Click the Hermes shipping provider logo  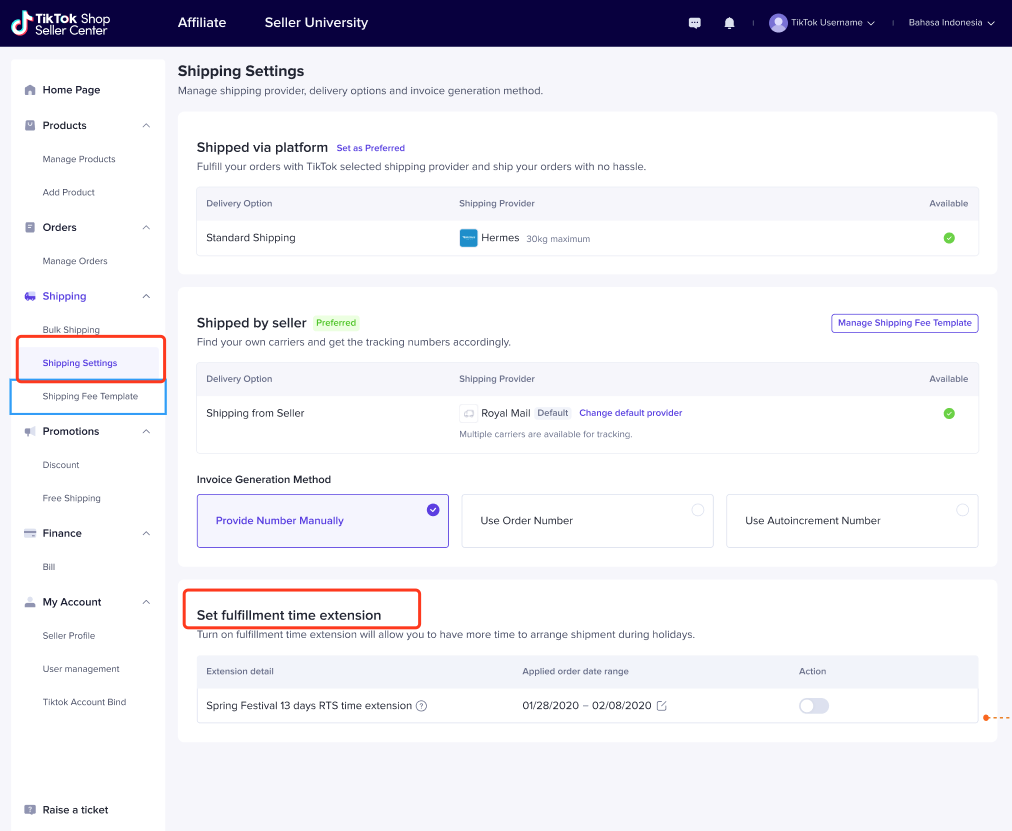pyautogui.click(x=468, y=238)
